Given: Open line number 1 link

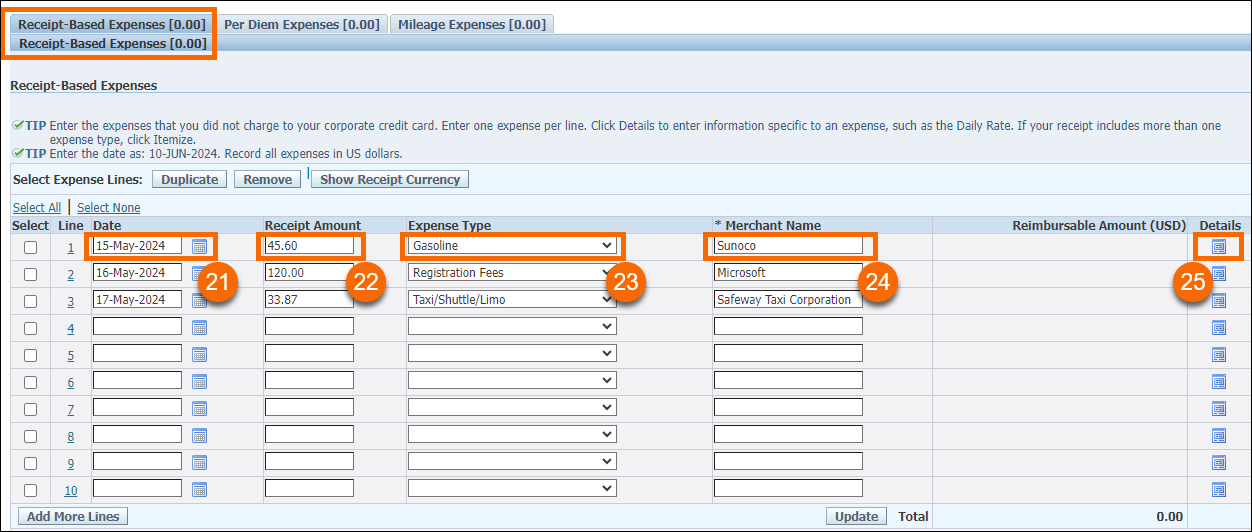Looking at the screenshot, I should click(x=71, y=247).
